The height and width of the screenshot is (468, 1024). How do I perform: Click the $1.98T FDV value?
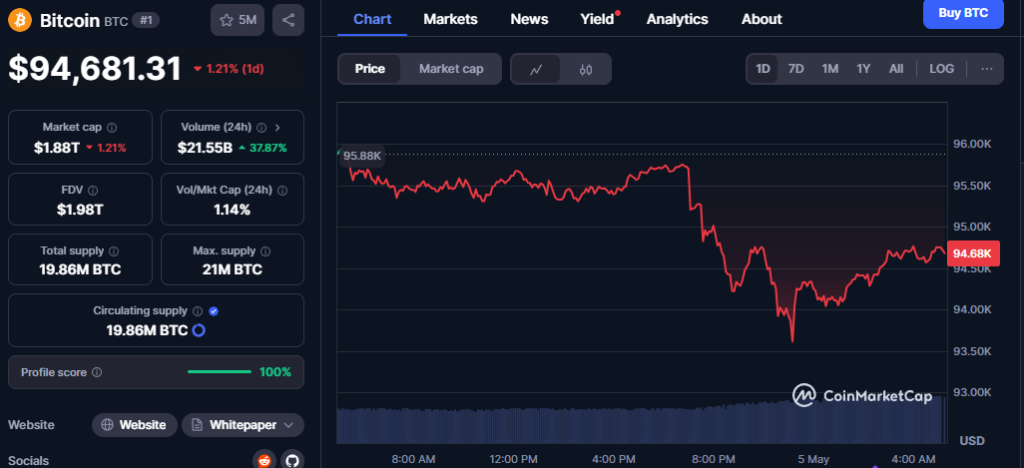(x=80, y=210)
